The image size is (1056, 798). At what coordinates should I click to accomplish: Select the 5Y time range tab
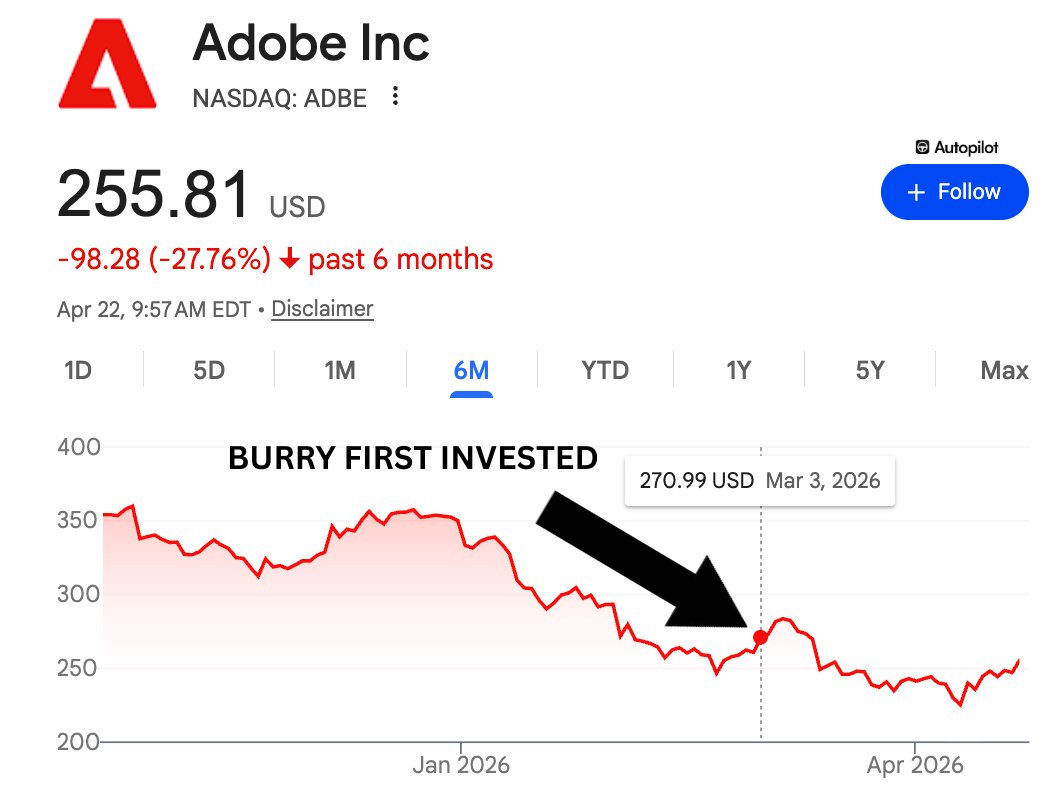click(870, 371)
